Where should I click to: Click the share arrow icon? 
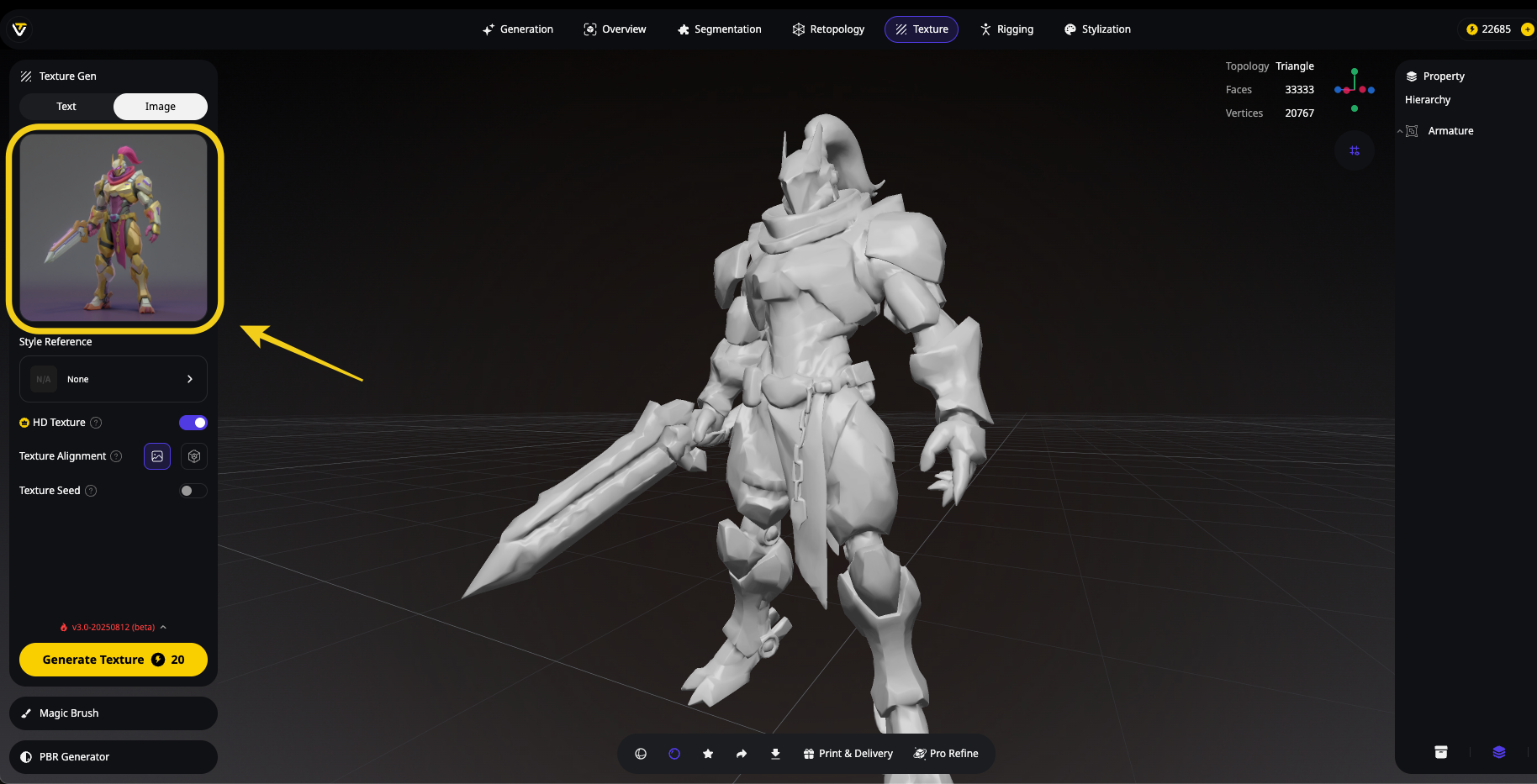pyautogui.click(x=742, y=754)
